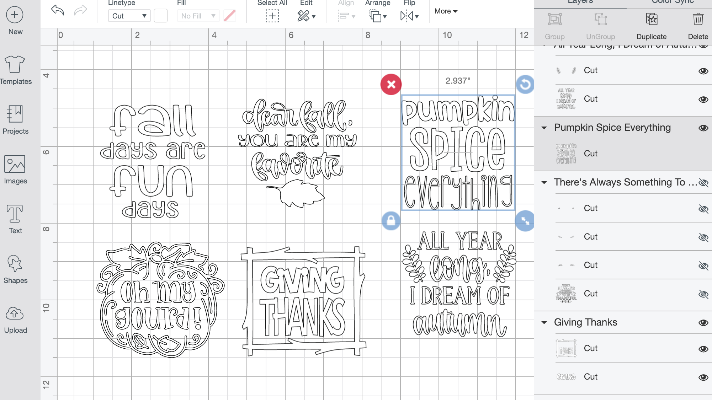712x400 pixels.
Task: Open the Linetype Cut dropdown
Action: click(x=128, y=16)
